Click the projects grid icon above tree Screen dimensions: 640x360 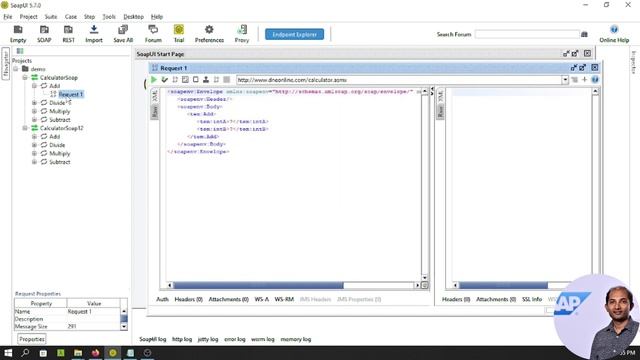[x=20, y=51]
